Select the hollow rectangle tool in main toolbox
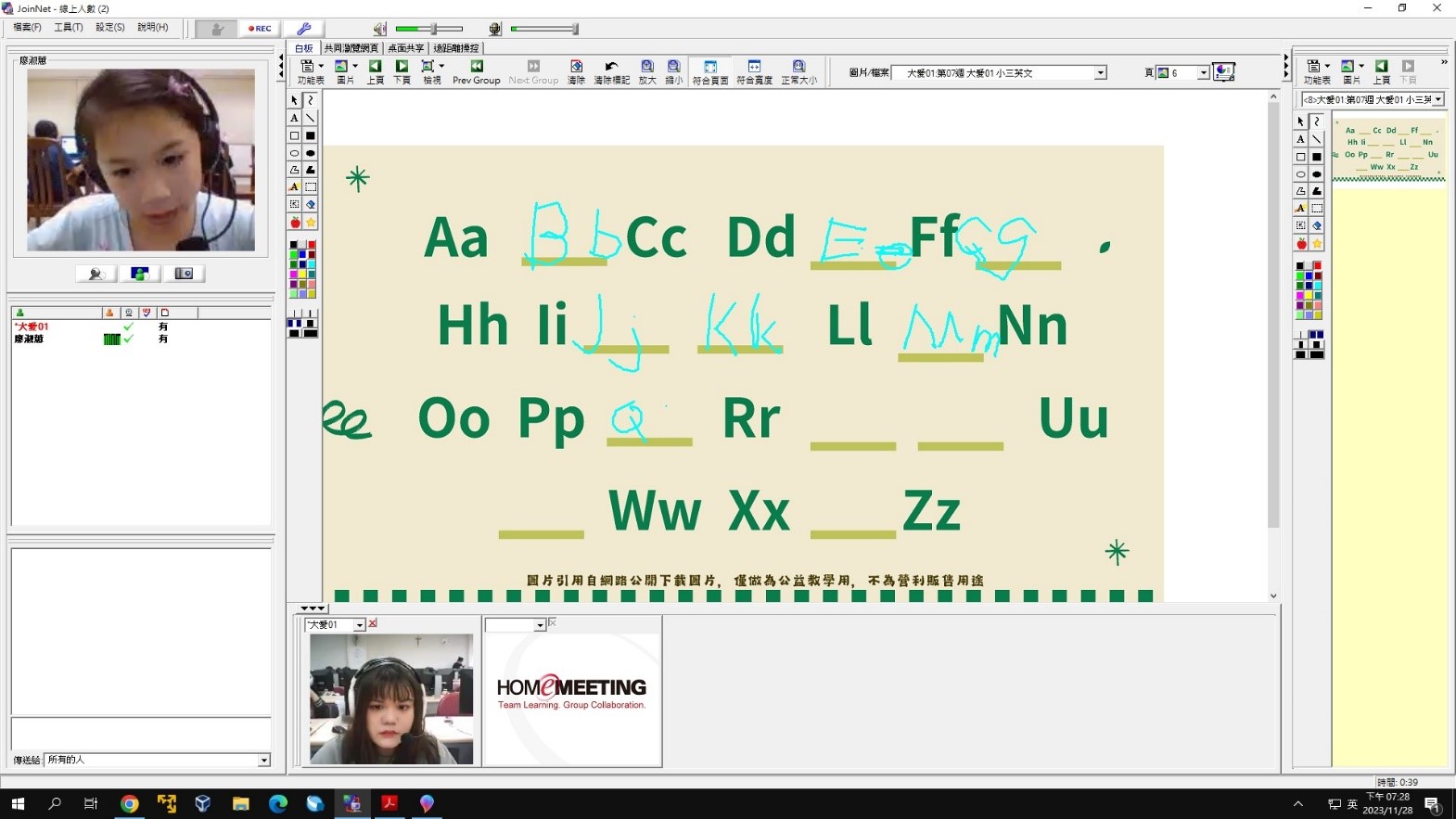1456x819 pixels. point(294,135)
